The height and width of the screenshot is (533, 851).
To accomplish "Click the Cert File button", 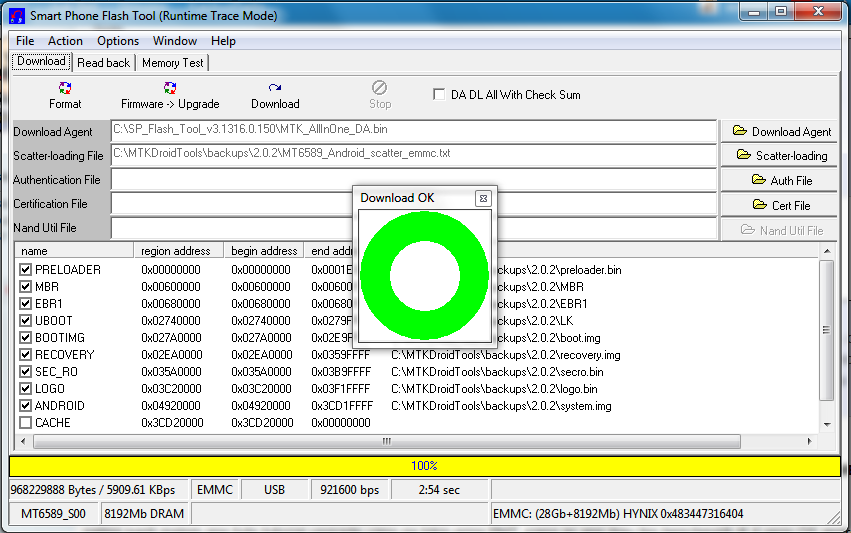I will click(779, 205).
